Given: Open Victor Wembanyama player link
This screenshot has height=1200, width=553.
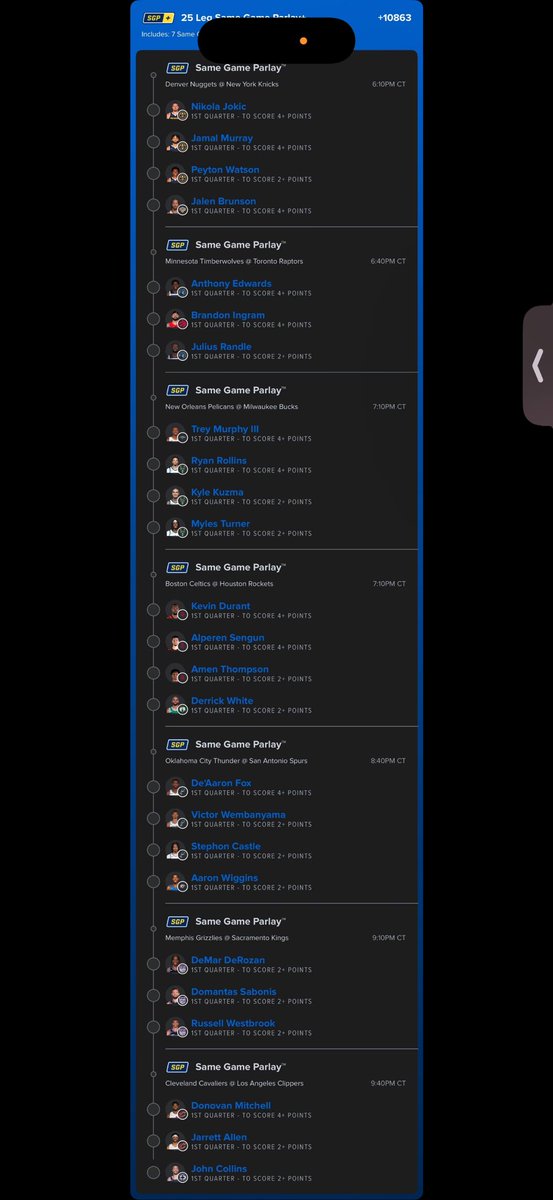Looking at the screenshot, I should [x=238, y=815].
